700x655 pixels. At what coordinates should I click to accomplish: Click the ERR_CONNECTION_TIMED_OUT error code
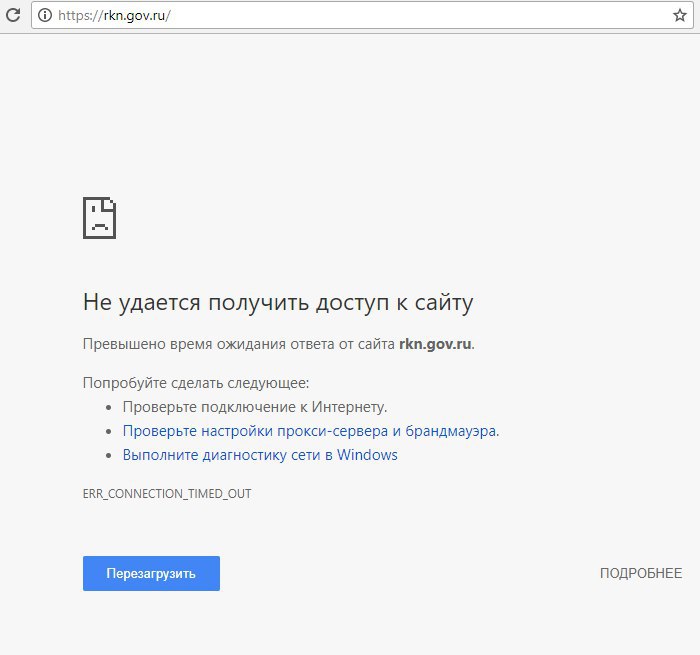[167, 494]
